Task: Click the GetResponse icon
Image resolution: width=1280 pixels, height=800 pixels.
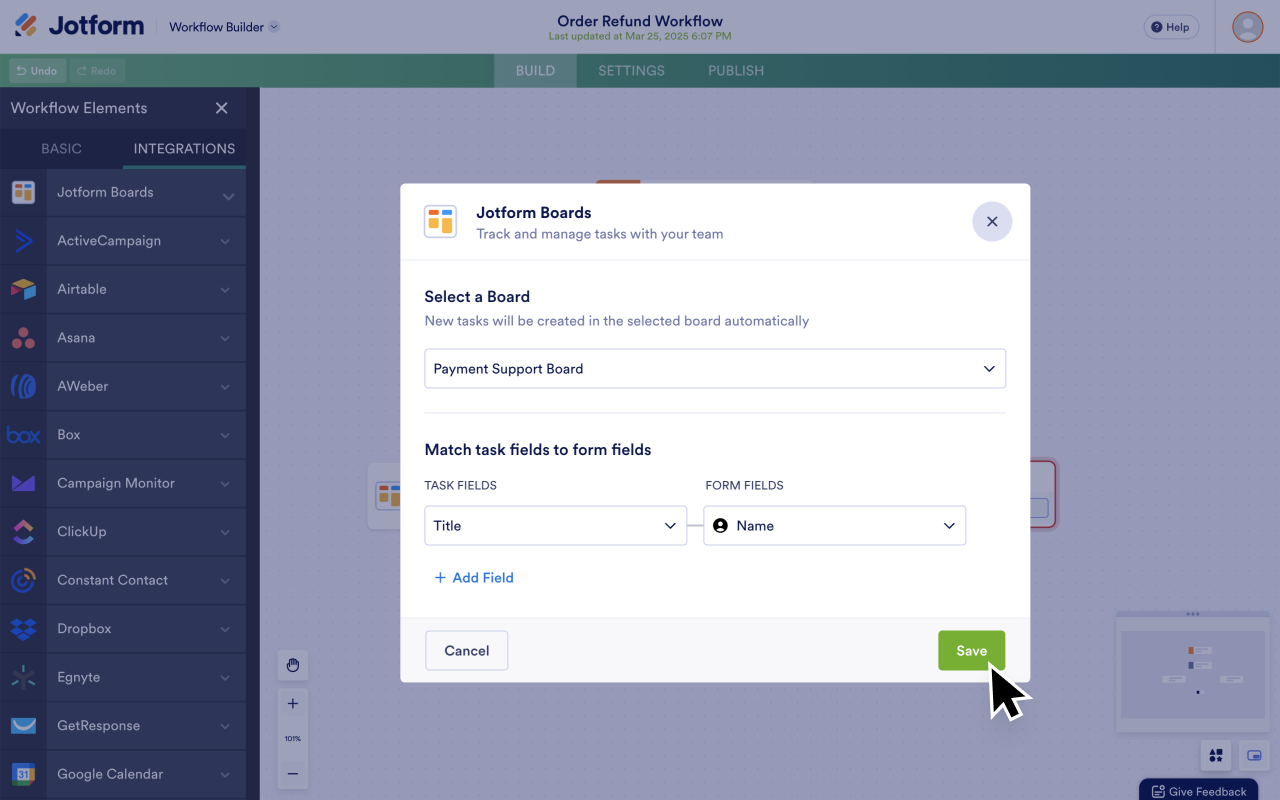Action: [23, 726]
